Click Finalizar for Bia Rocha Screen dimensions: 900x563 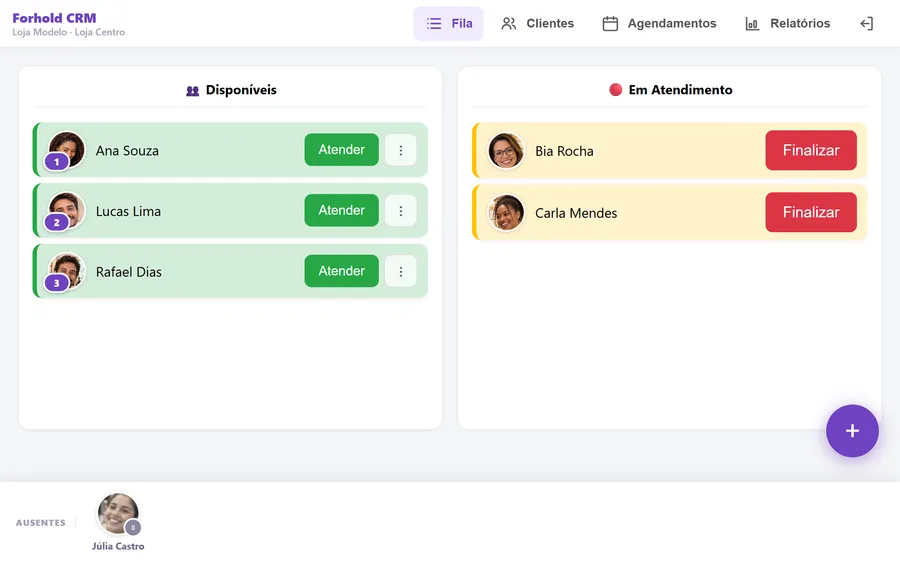pos(811,150)
